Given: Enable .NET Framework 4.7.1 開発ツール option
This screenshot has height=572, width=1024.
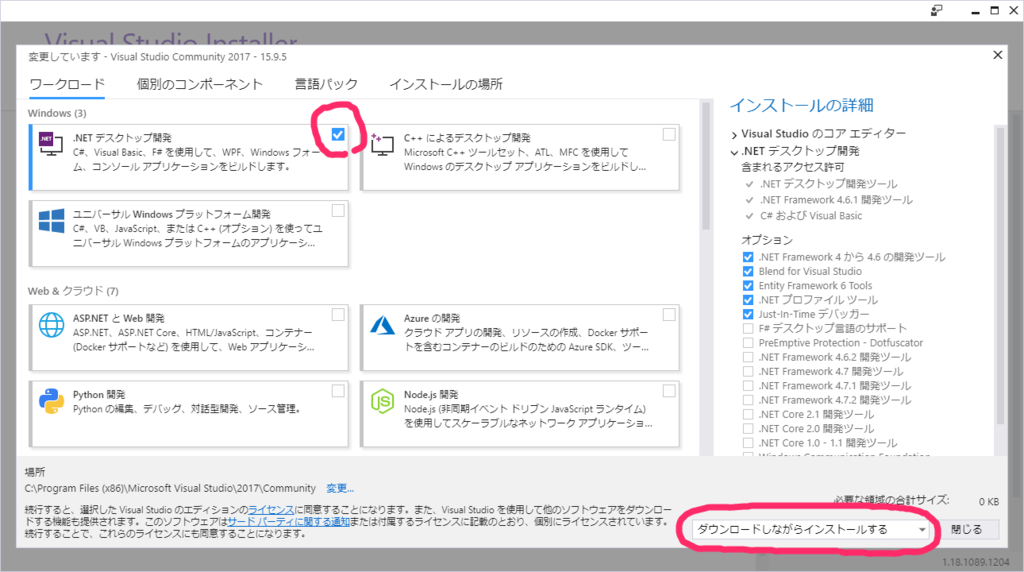Looking at the screenshot, I should [748, 386].
